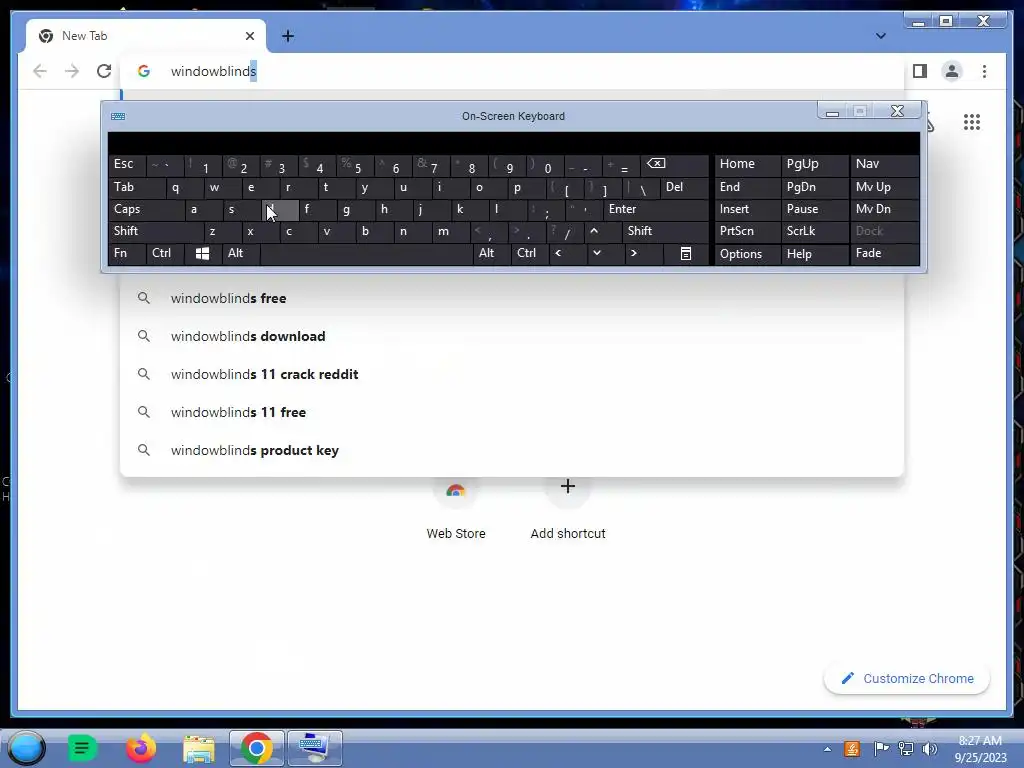Toggle the left Alt key on the keyboard
Image resolution: width=1024 pixels, height=768 pixels.
(x=241, y=253)
